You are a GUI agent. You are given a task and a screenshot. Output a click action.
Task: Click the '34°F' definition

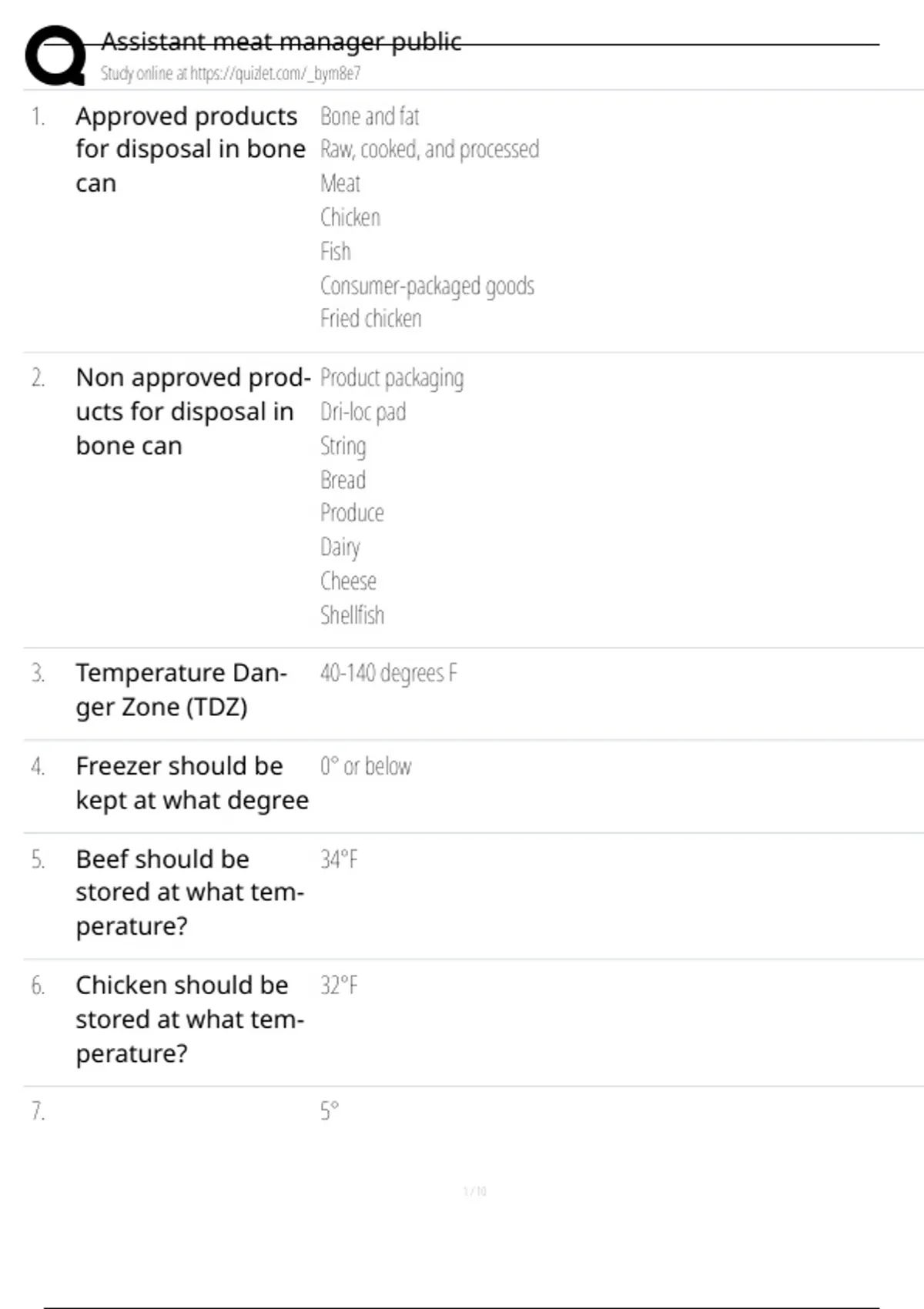[x=339, y=859]
